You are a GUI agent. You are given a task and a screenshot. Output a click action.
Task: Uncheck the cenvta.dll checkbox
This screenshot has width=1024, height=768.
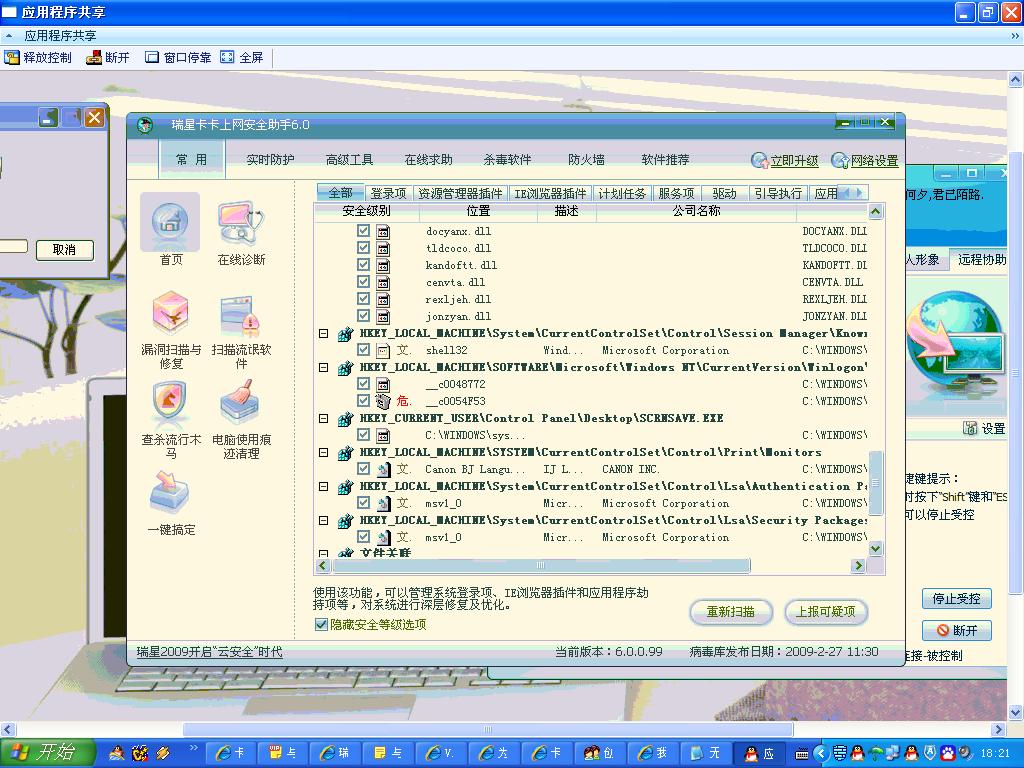[x=364, y=281]
